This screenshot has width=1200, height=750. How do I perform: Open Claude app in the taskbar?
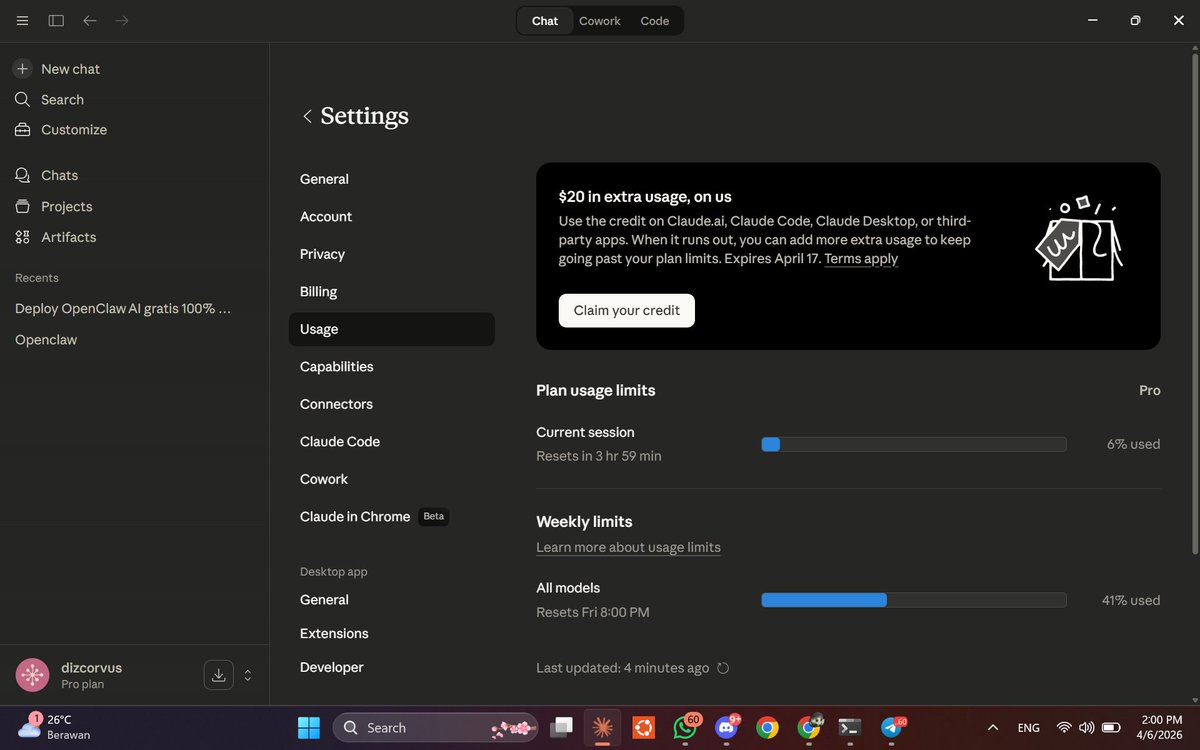tap(602, 727)
